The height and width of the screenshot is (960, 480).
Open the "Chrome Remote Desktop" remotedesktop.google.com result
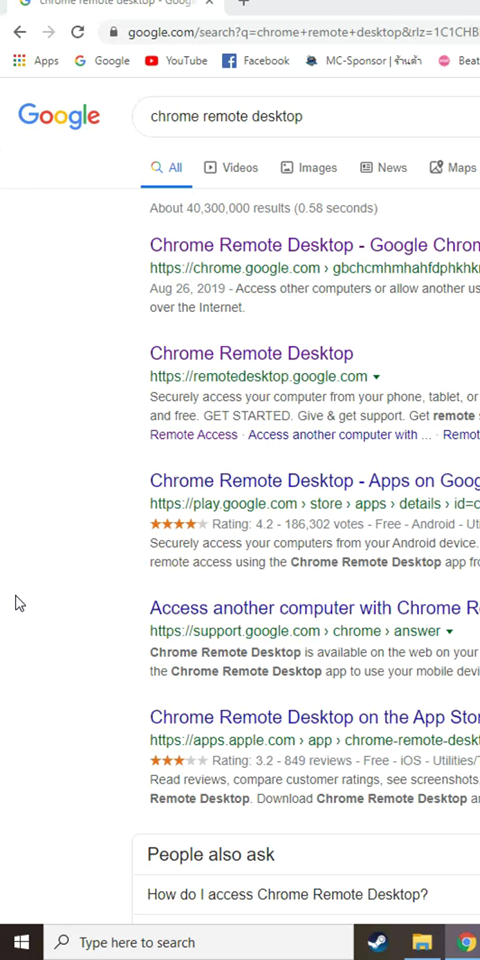point(252,353)
